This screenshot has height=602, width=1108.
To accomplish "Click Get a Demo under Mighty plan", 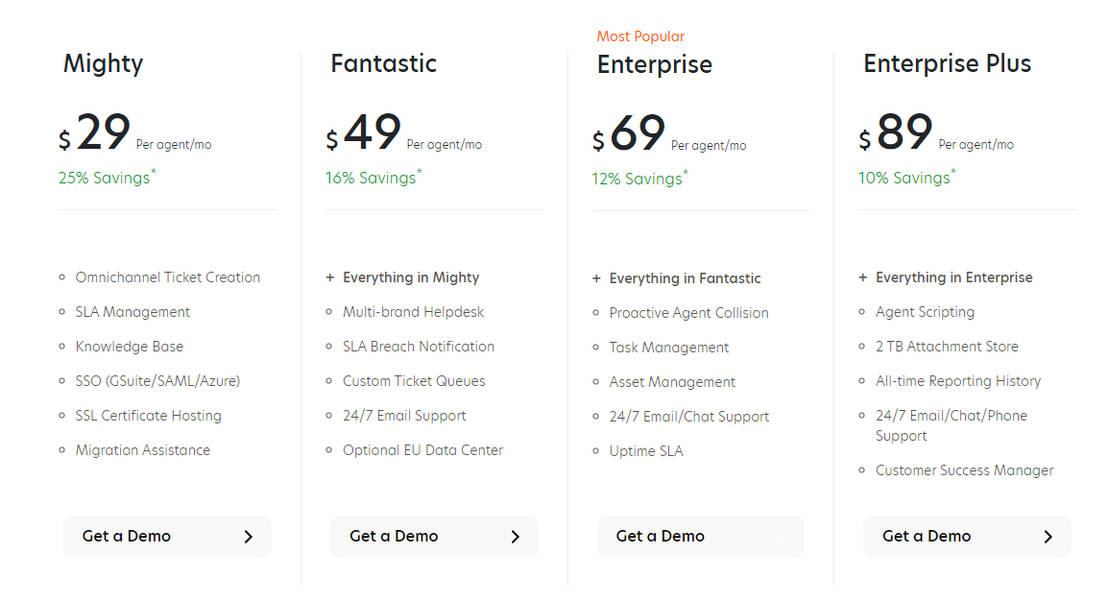I will [x=127, y=536].
